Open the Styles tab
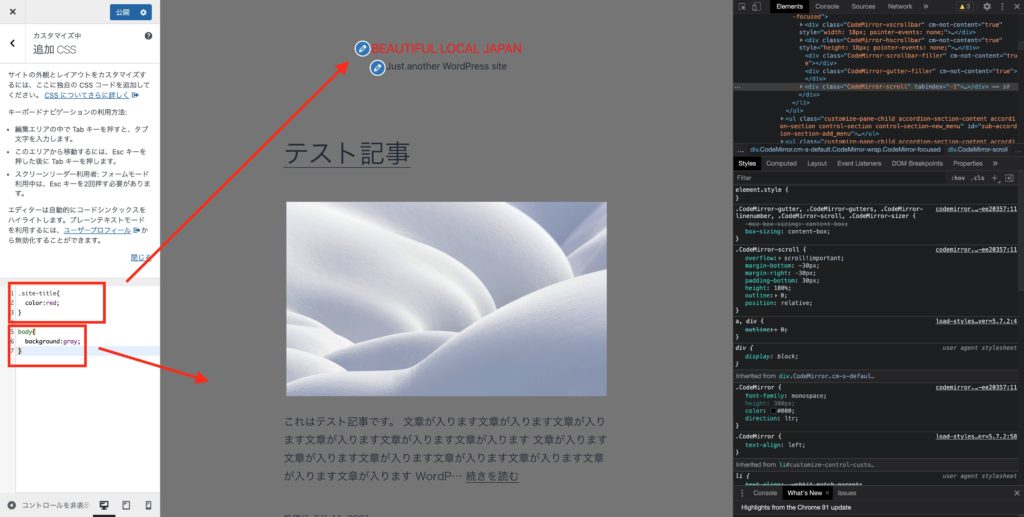Image resolution: width=1024 pixels, height=517 pixels. tap(747, 164)
